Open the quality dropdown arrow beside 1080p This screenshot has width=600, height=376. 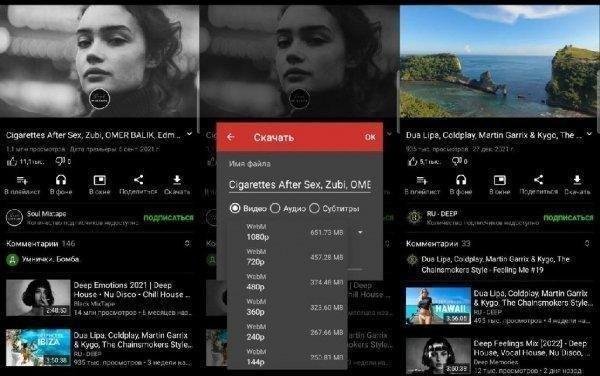click(x=360, y=233)
